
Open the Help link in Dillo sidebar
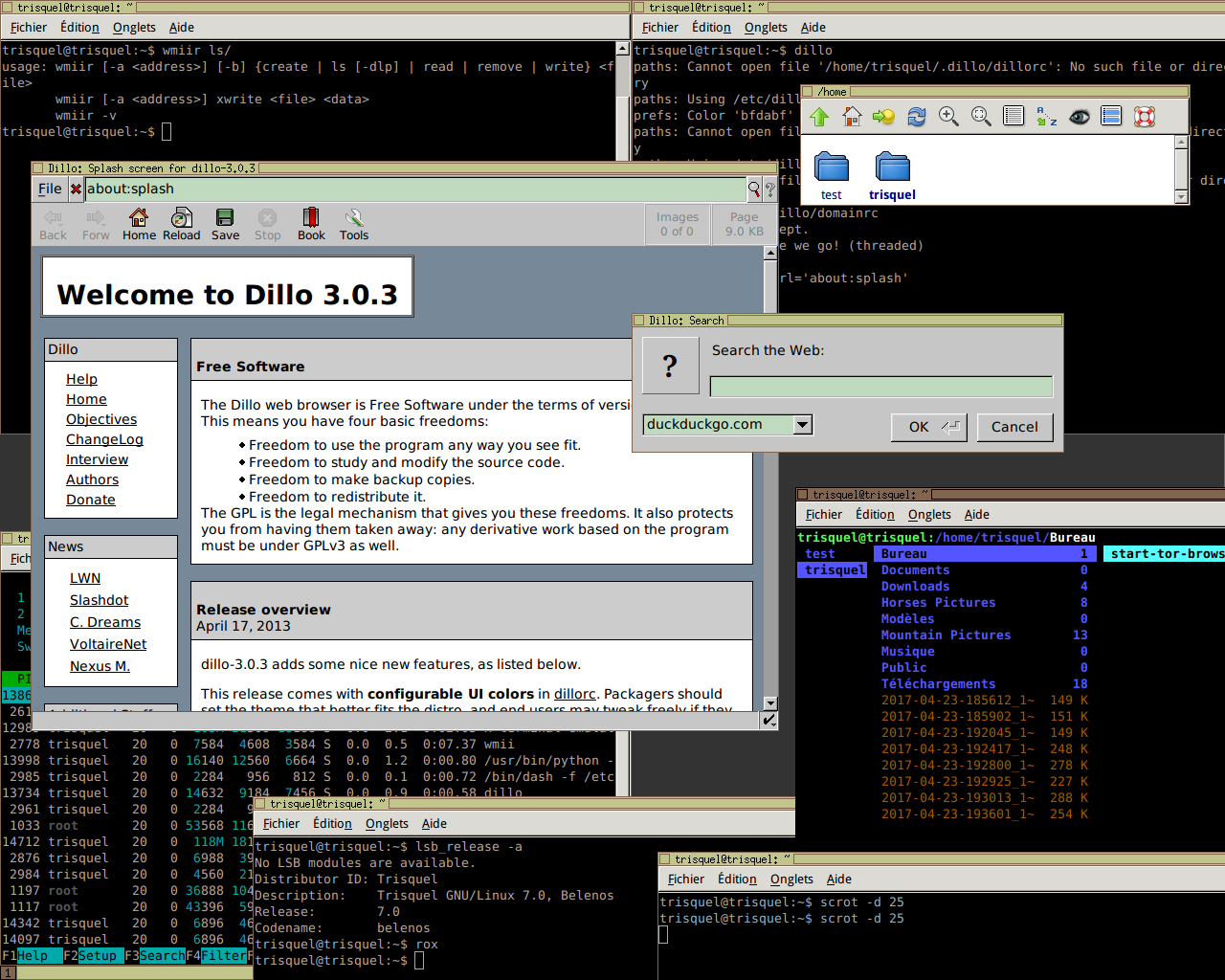point(81,379)
